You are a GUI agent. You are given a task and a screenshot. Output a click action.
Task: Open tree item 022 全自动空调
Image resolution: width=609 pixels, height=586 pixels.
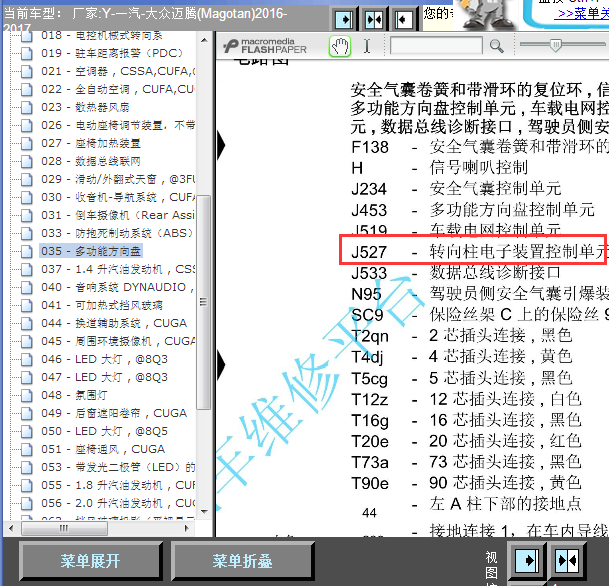(118, 89)
